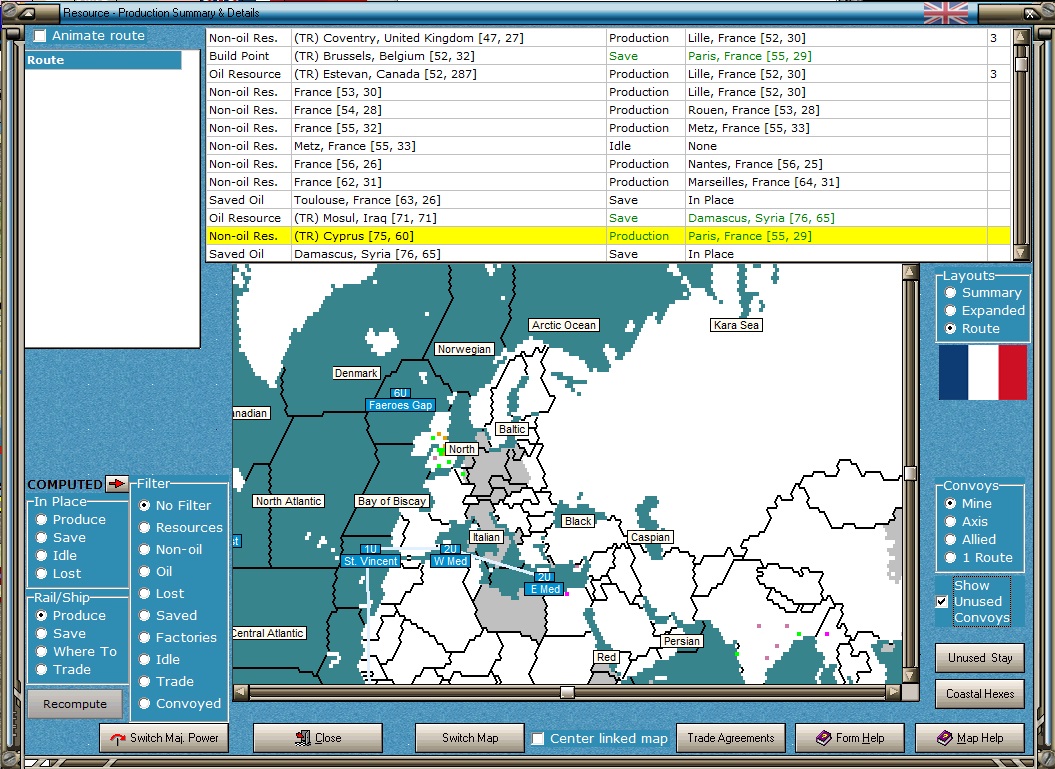Click the resource list scroll down arrow
1055x769 pixels.
1020,253
